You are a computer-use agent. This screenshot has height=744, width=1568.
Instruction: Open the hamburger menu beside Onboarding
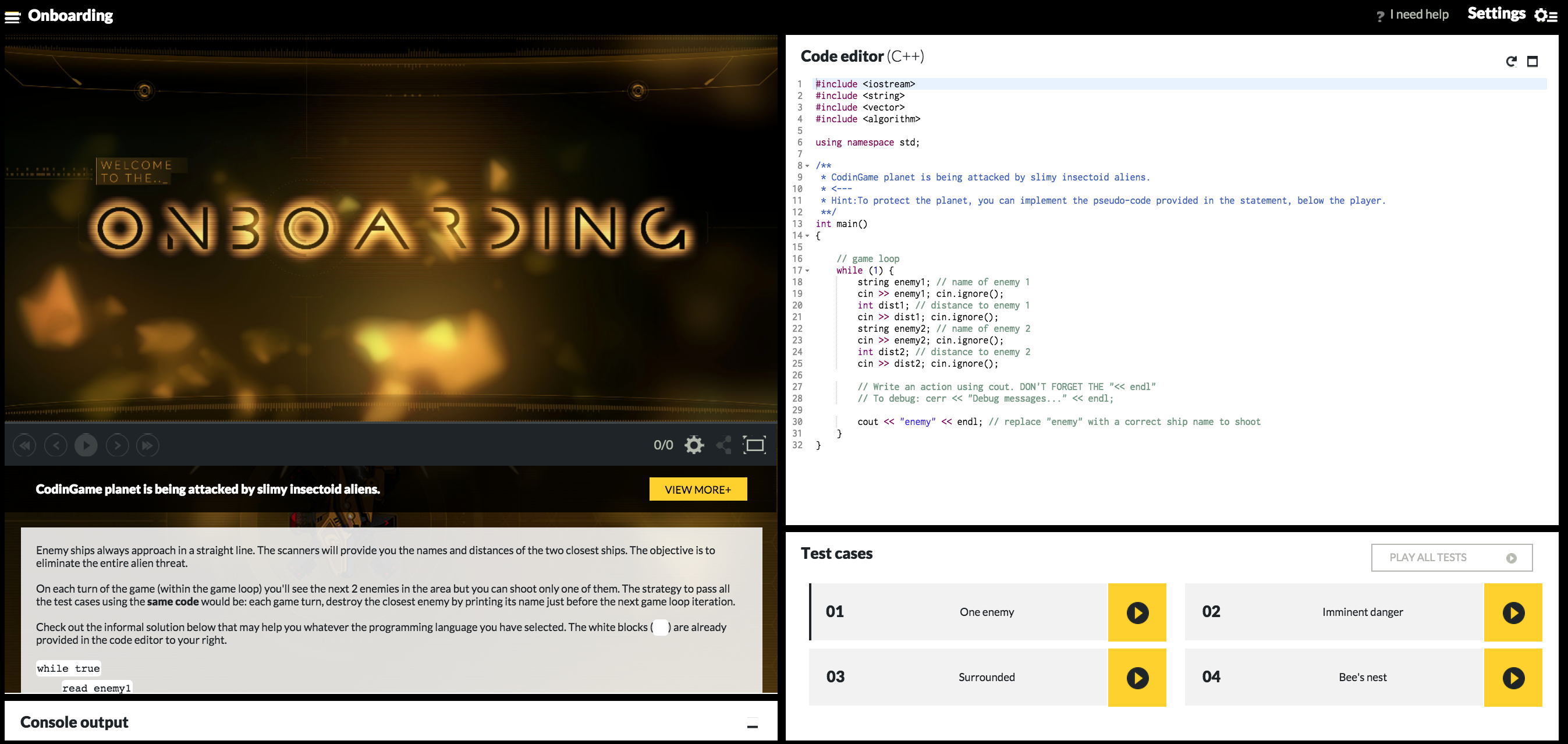[12, 17]
